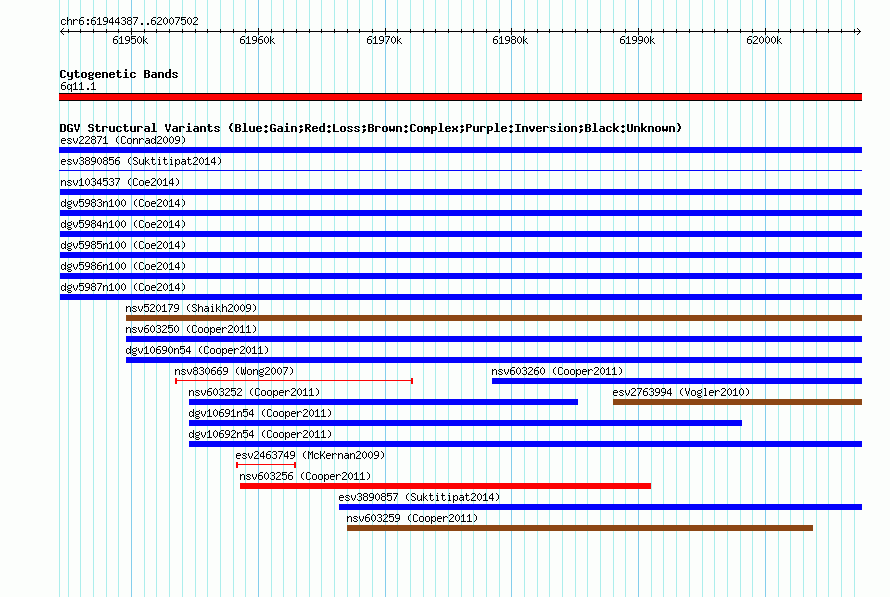Click the dgv10690n54 (Cooper2011) gain bar

[494, 360]
